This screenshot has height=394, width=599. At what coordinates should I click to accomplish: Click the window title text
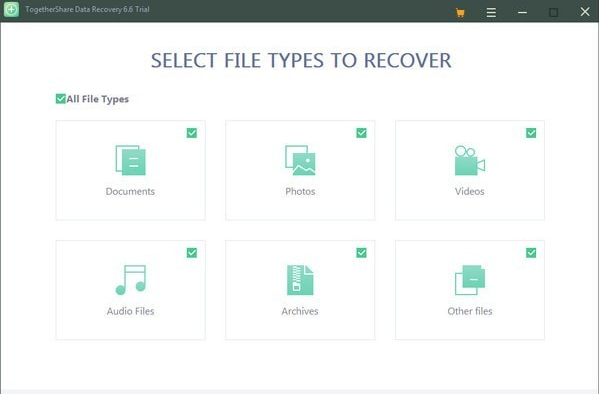87,10
